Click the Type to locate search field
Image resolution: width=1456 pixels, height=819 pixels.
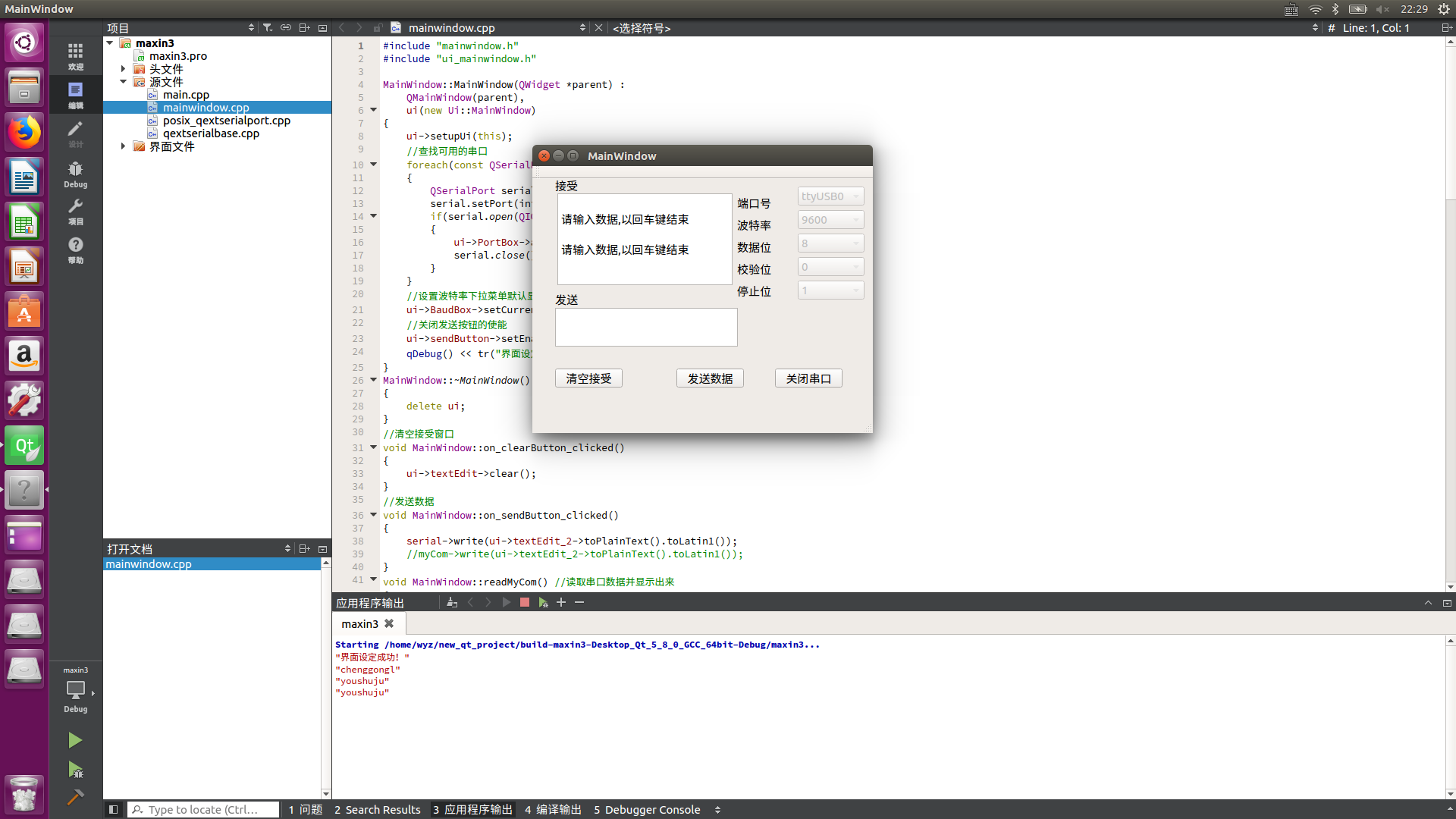202,809
